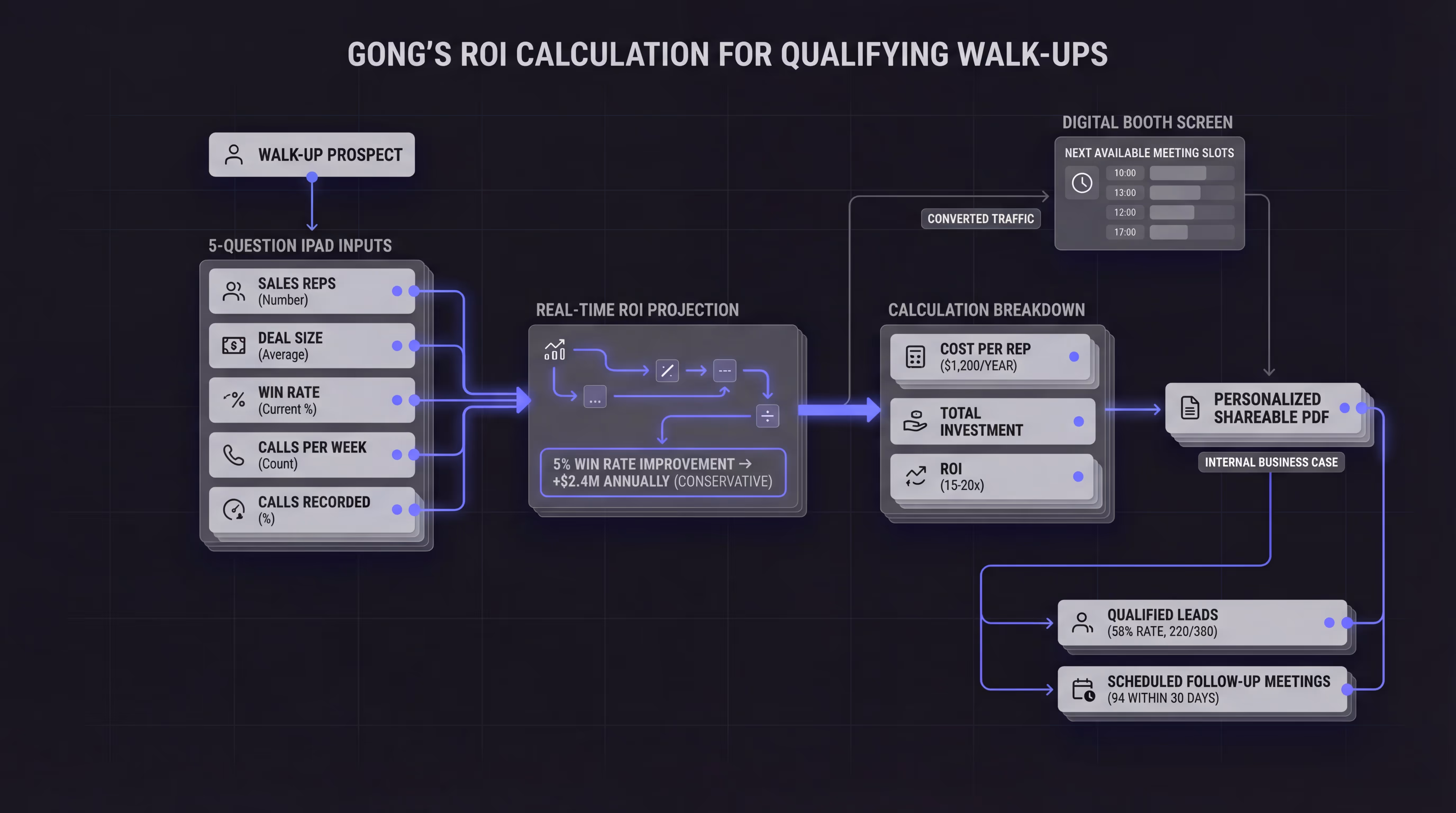Click the Internal Business Case label
The image size is (1456, 813).
(x=1271, y=462)
